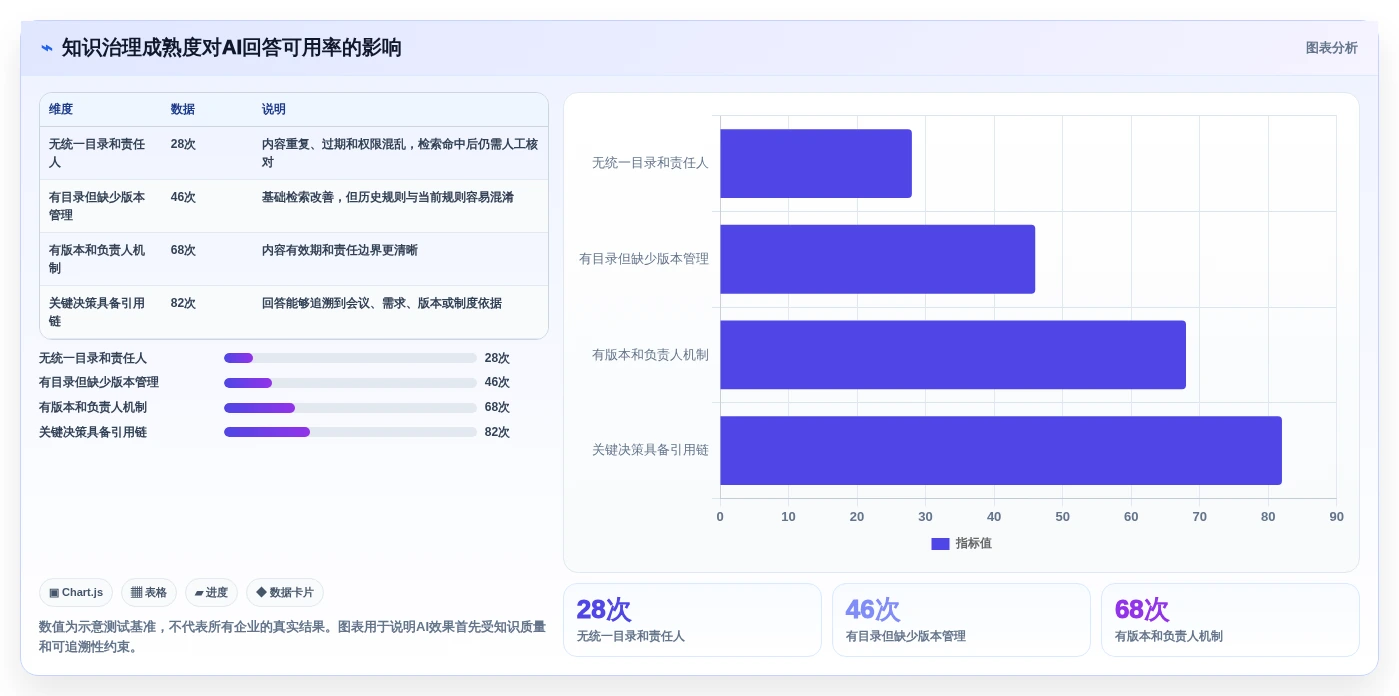Open the 68次 data card
1399x696 pixels.
pos(1230,620)
